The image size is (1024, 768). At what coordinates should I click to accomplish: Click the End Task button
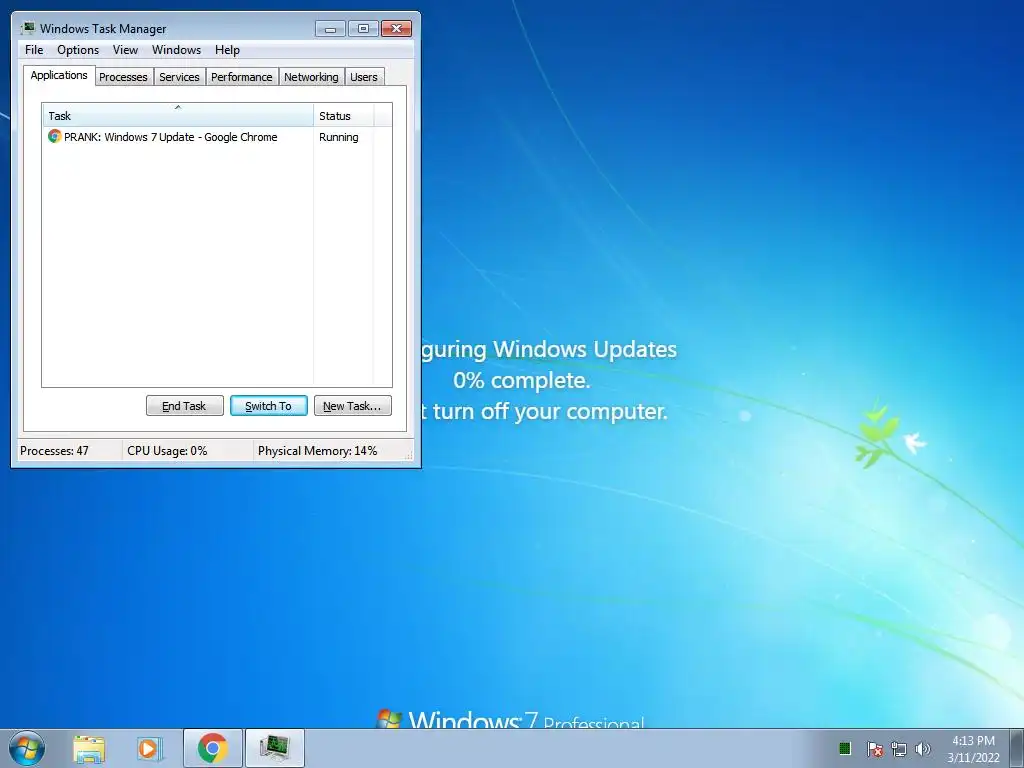(184, 406)
